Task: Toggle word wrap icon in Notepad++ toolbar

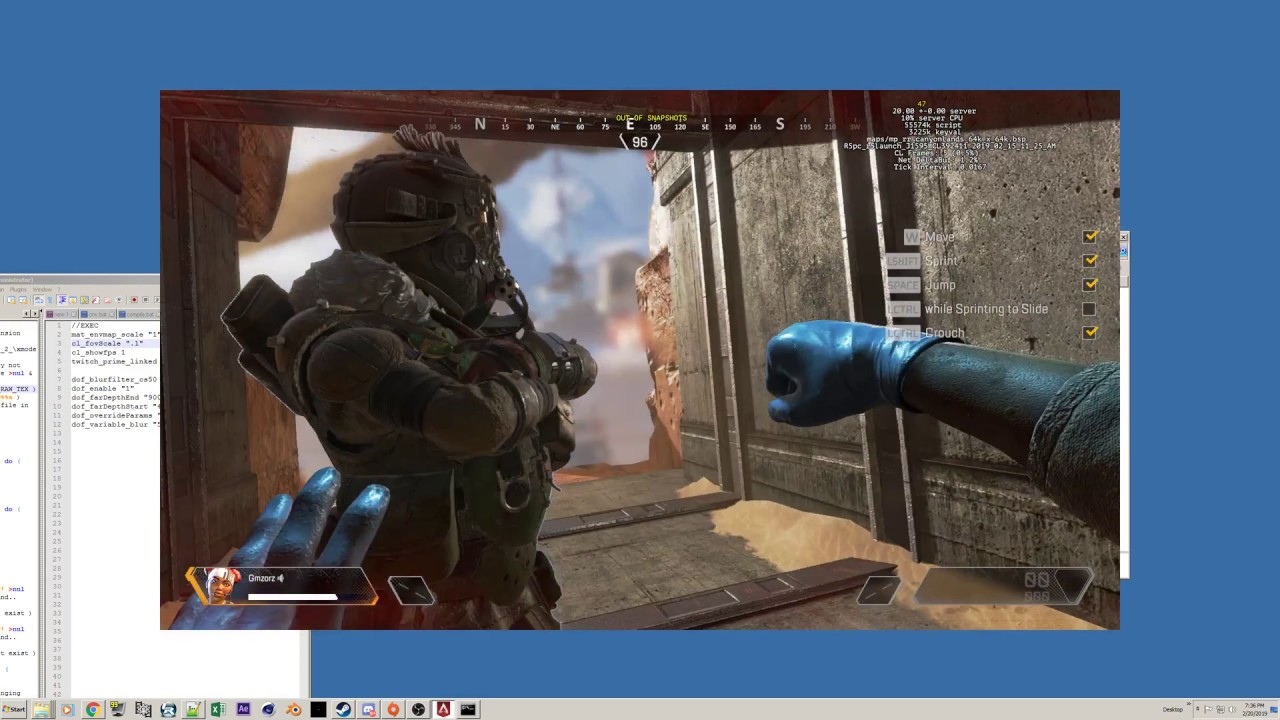Action: click(x=39, y=300)
